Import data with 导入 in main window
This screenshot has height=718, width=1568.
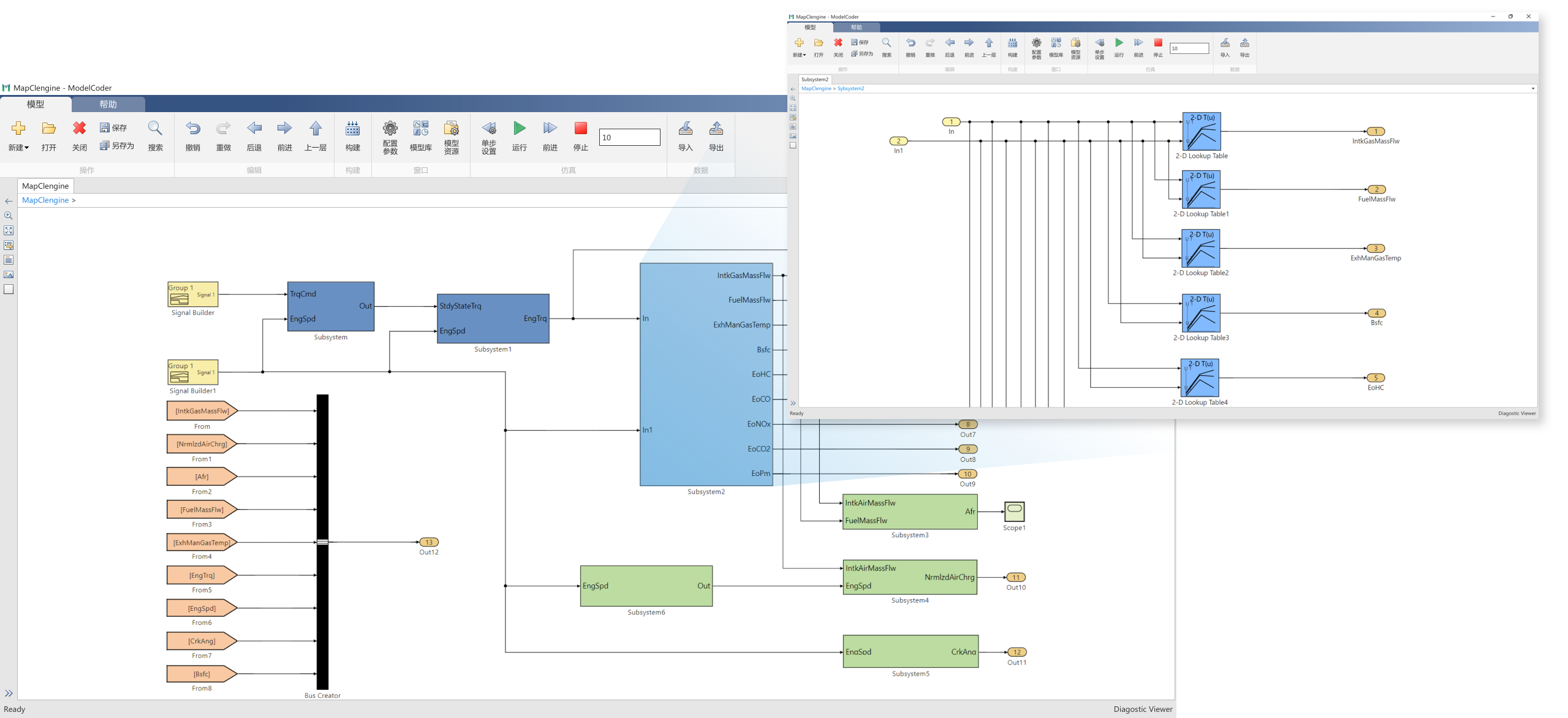pyautogui.click(x=686, y=136)
